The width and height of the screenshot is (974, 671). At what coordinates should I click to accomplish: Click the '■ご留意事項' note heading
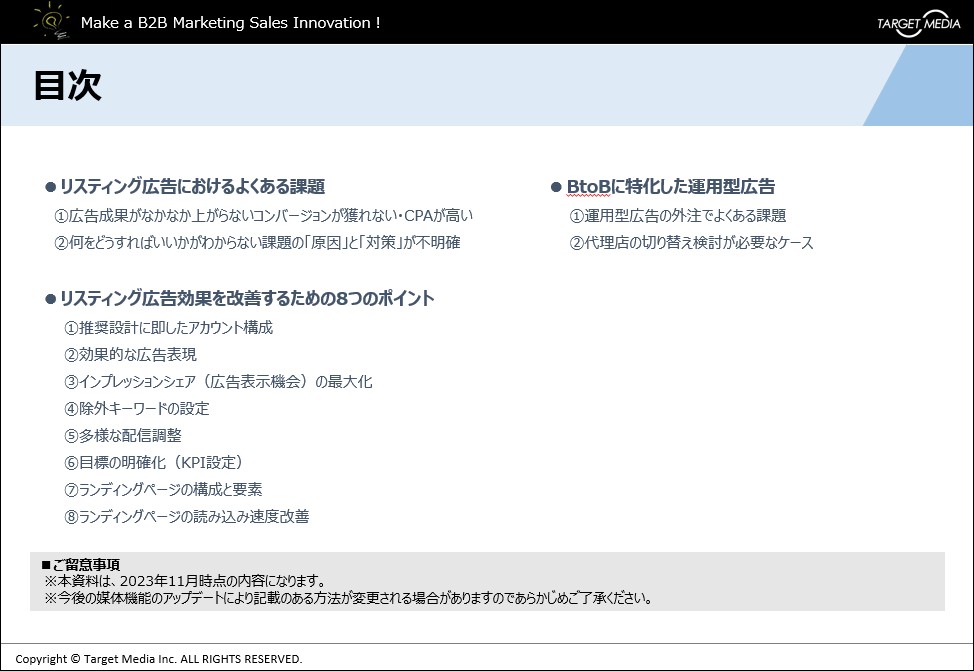click(81, 565)
